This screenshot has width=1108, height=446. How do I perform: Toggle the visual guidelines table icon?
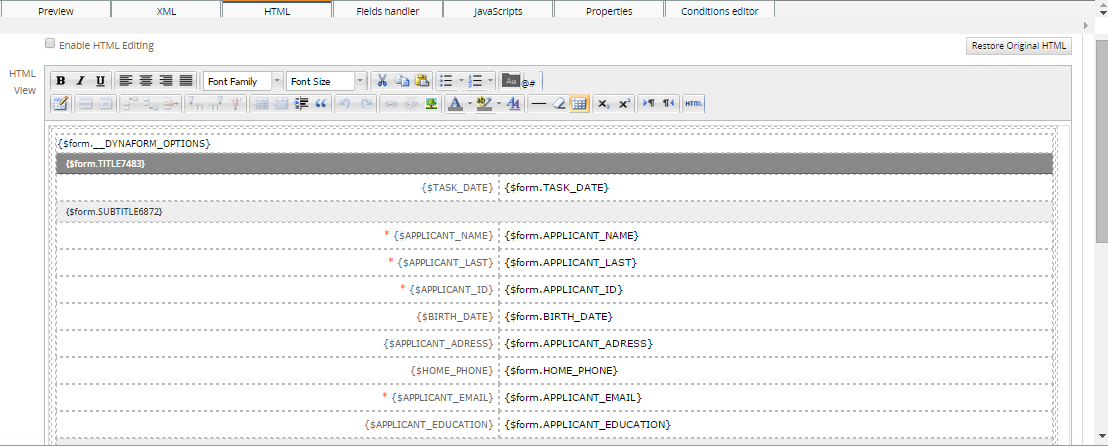coord(579,104)
